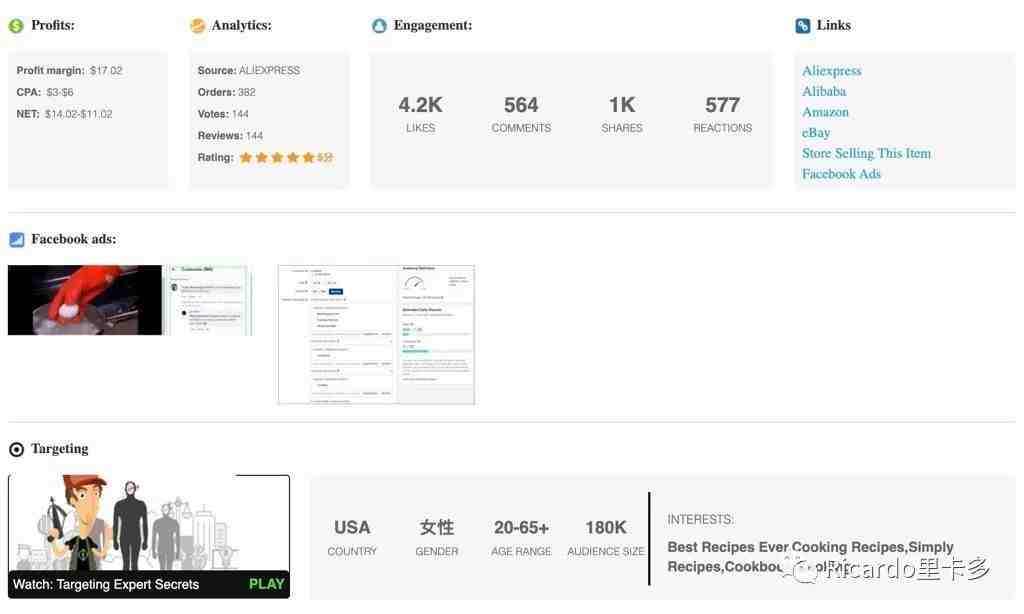Image resolution: width=1024 pixels, height=614 pixels.
Task: Click the Facebook ads section heading
Action: (74, 240)
